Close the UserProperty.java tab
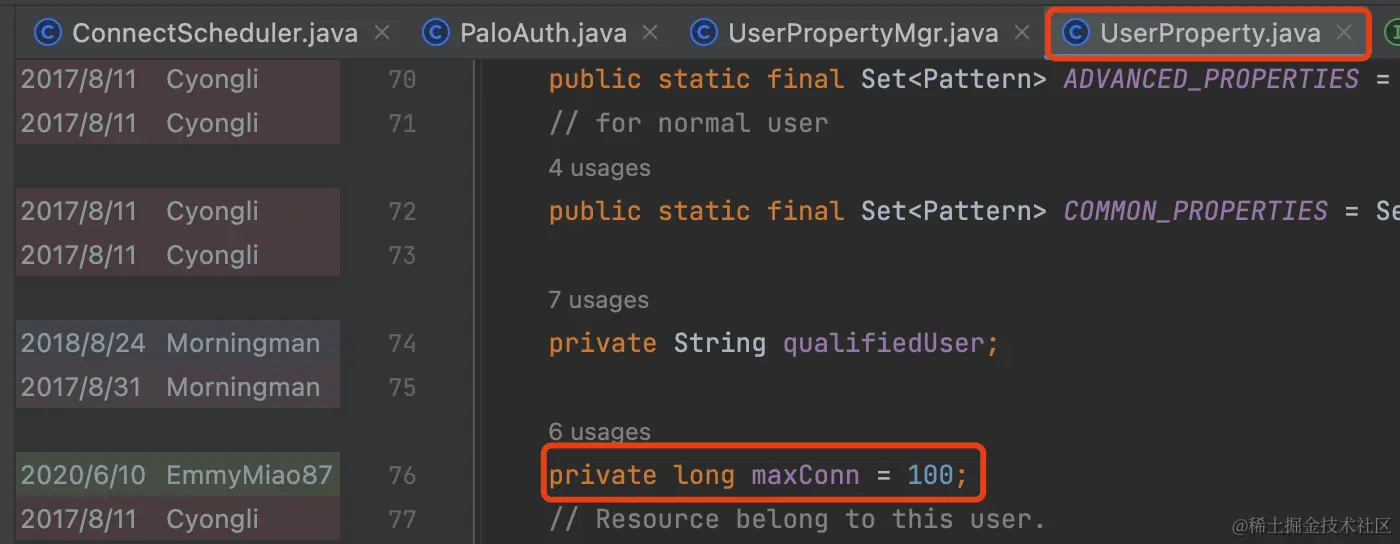 pos(1344,33)
